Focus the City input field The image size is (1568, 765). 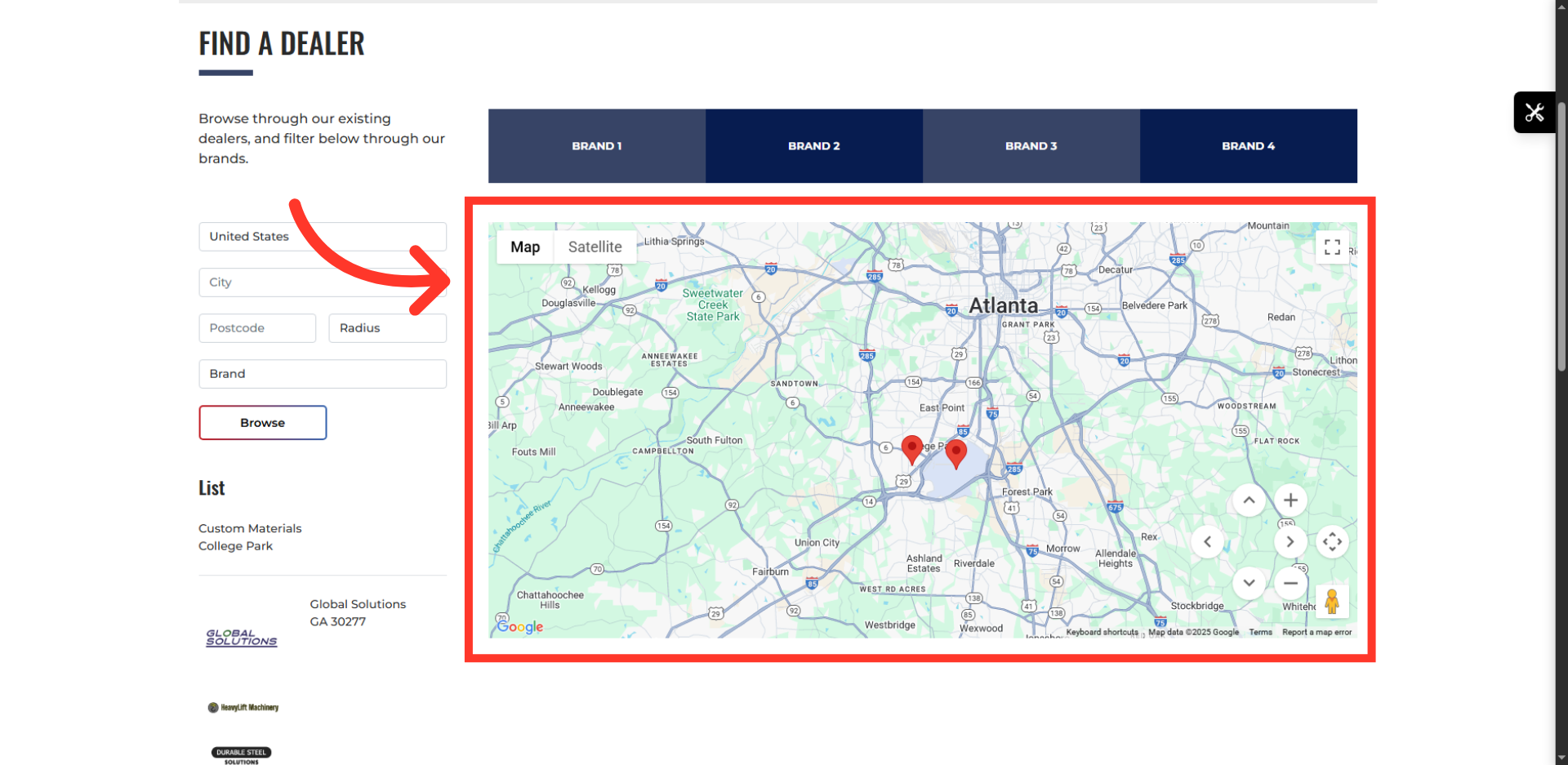pos(323,282)
